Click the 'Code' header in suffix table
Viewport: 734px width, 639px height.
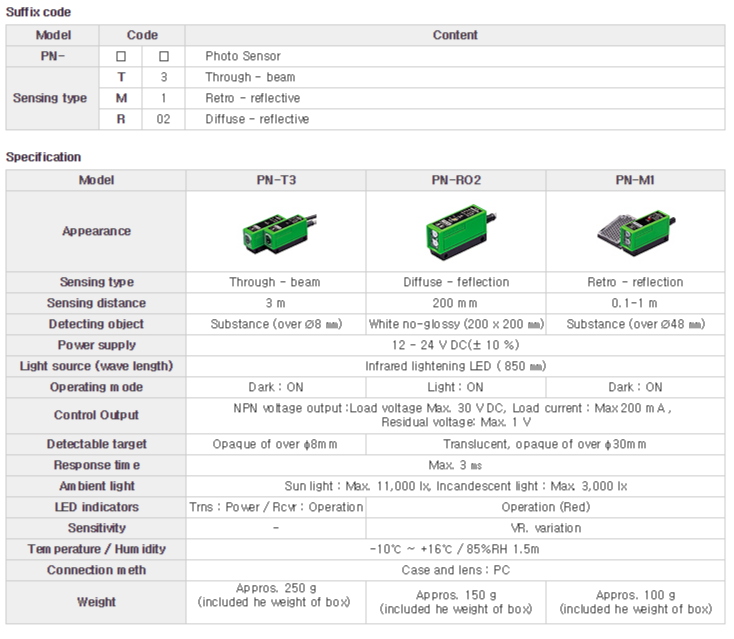click(x=142, y=35)
